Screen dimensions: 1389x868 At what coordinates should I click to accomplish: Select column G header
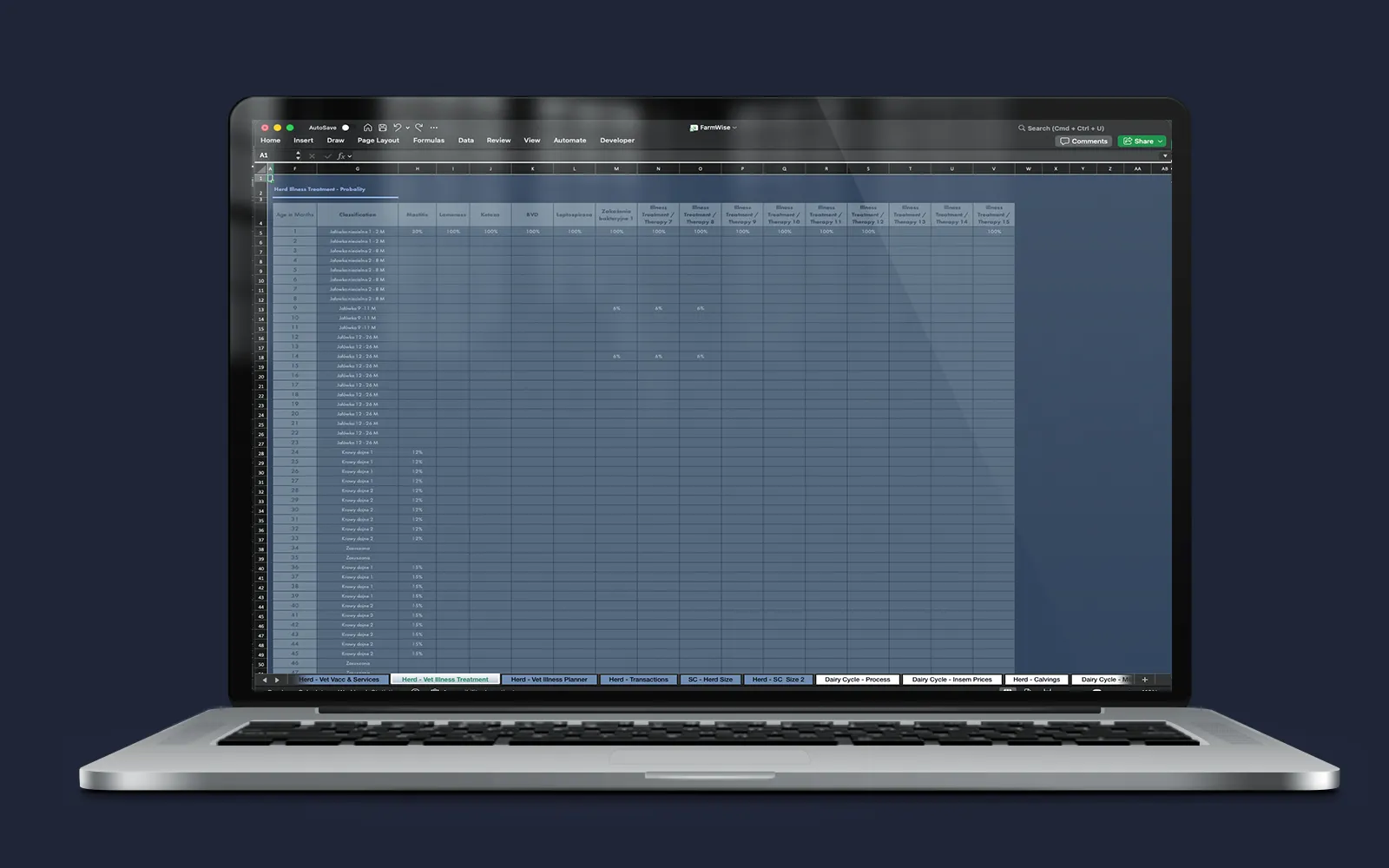point(357,168)
